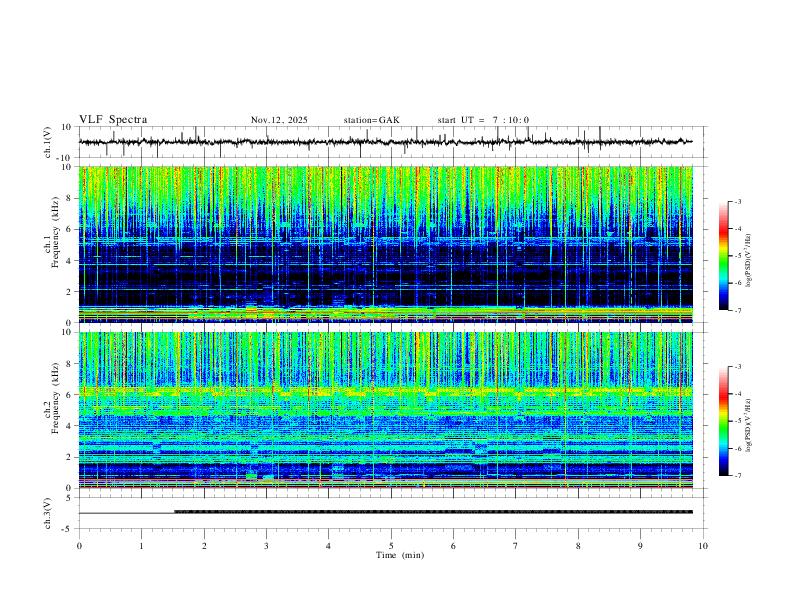Click the "2" tick on the Time axis
This screenshot has width=792, height=612.
point(204,546)
